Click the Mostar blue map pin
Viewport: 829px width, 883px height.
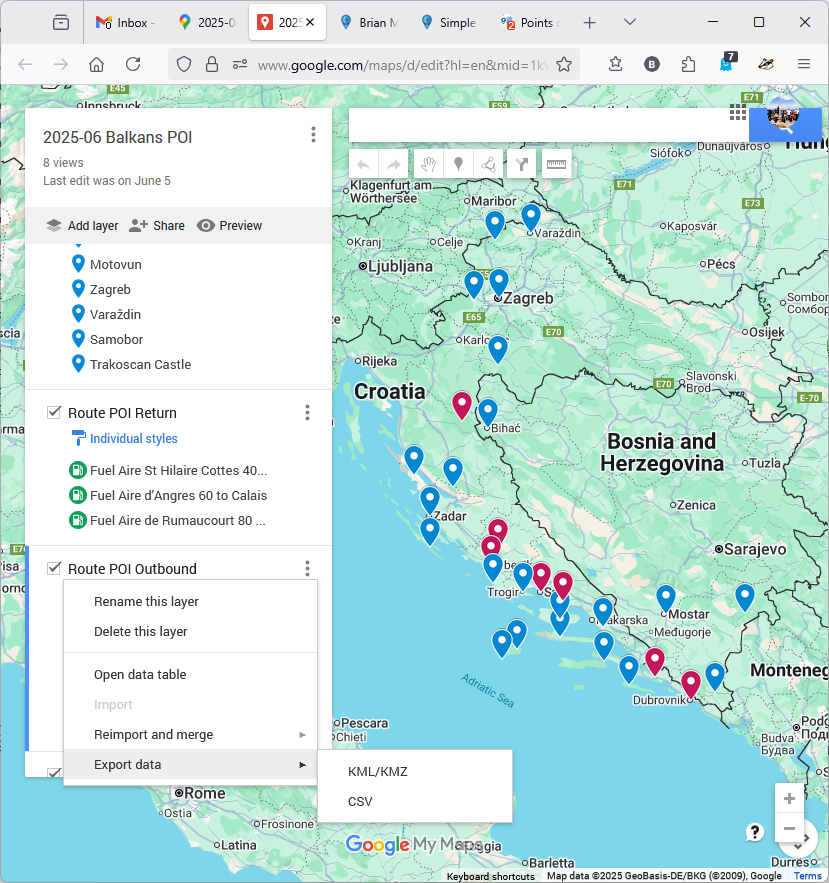666,598
